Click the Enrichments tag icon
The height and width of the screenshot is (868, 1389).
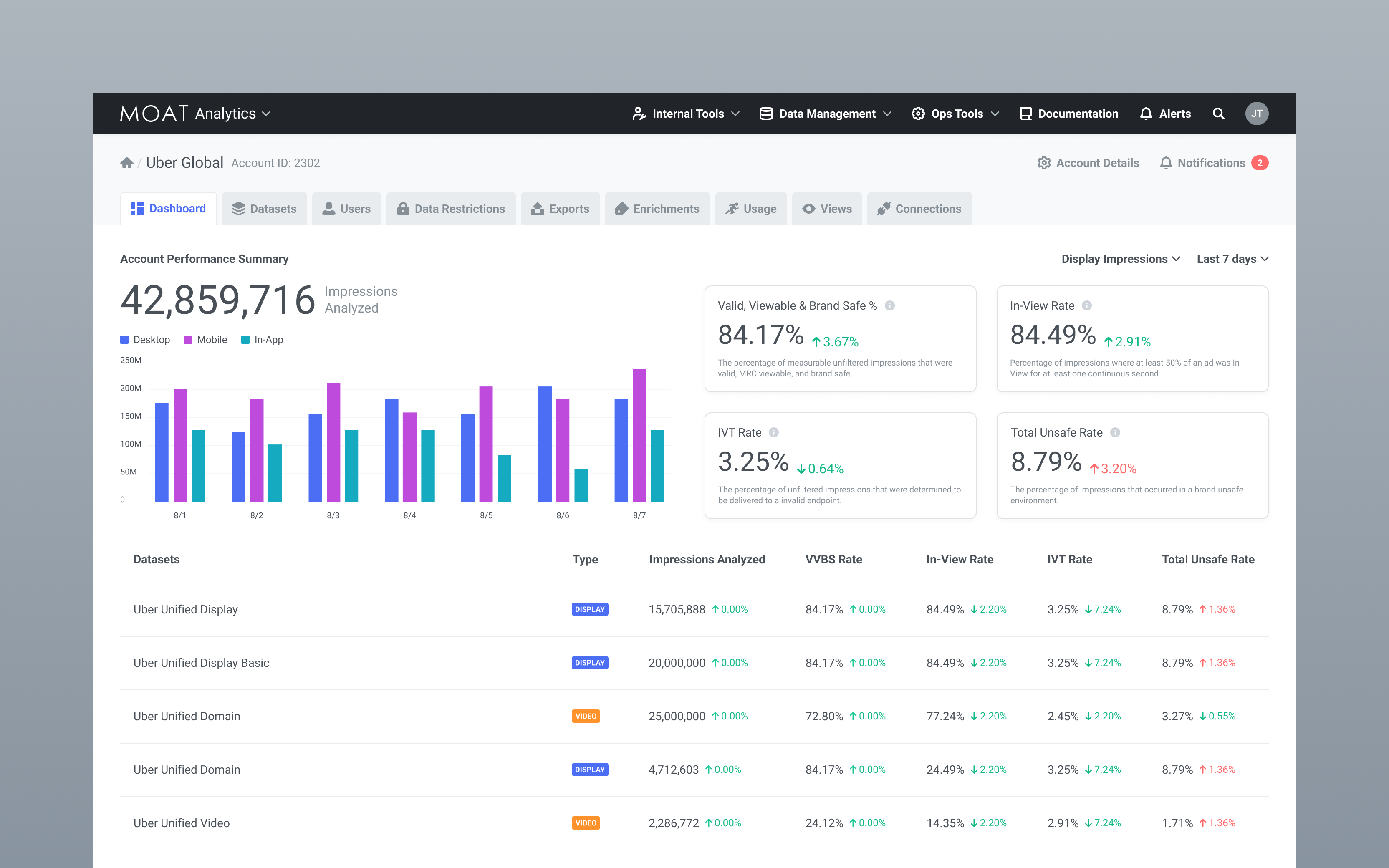click(x=621, y=209)
